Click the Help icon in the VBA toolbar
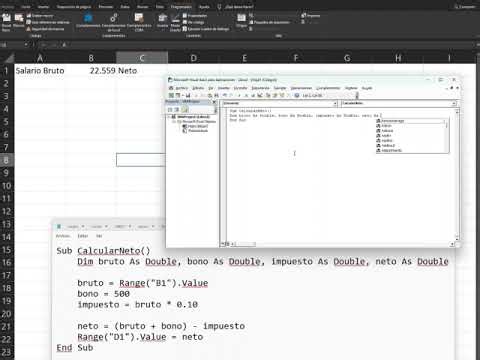This screenshot has width=480, height=360. pos(297,95)
